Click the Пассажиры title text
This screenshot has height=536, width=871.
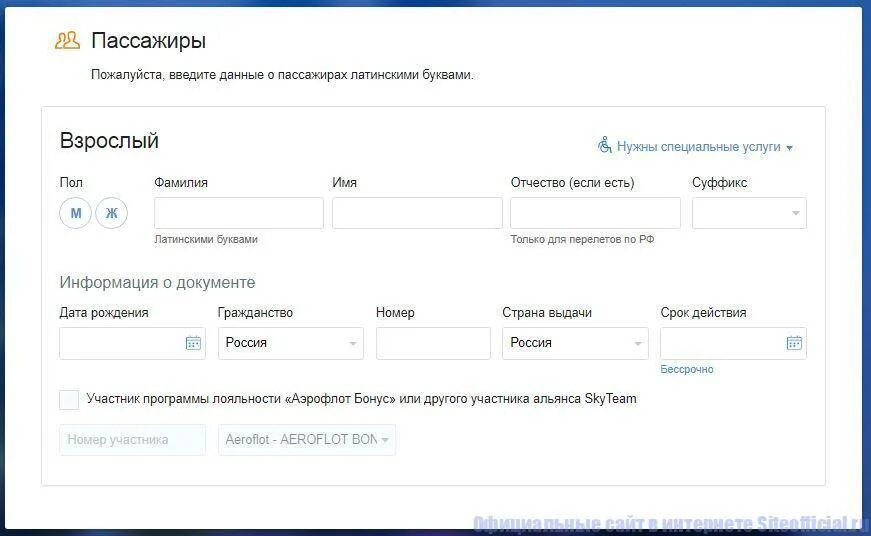(148, 41)
